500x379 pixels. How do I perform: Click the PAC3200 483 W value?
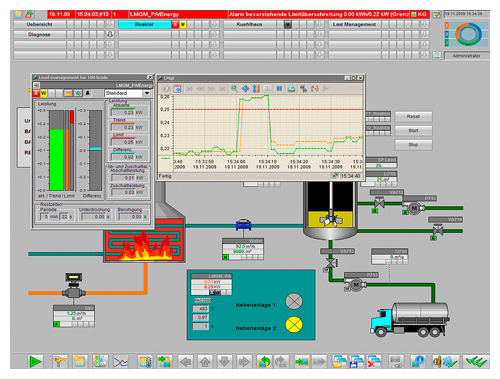click(x=201, y=309)
